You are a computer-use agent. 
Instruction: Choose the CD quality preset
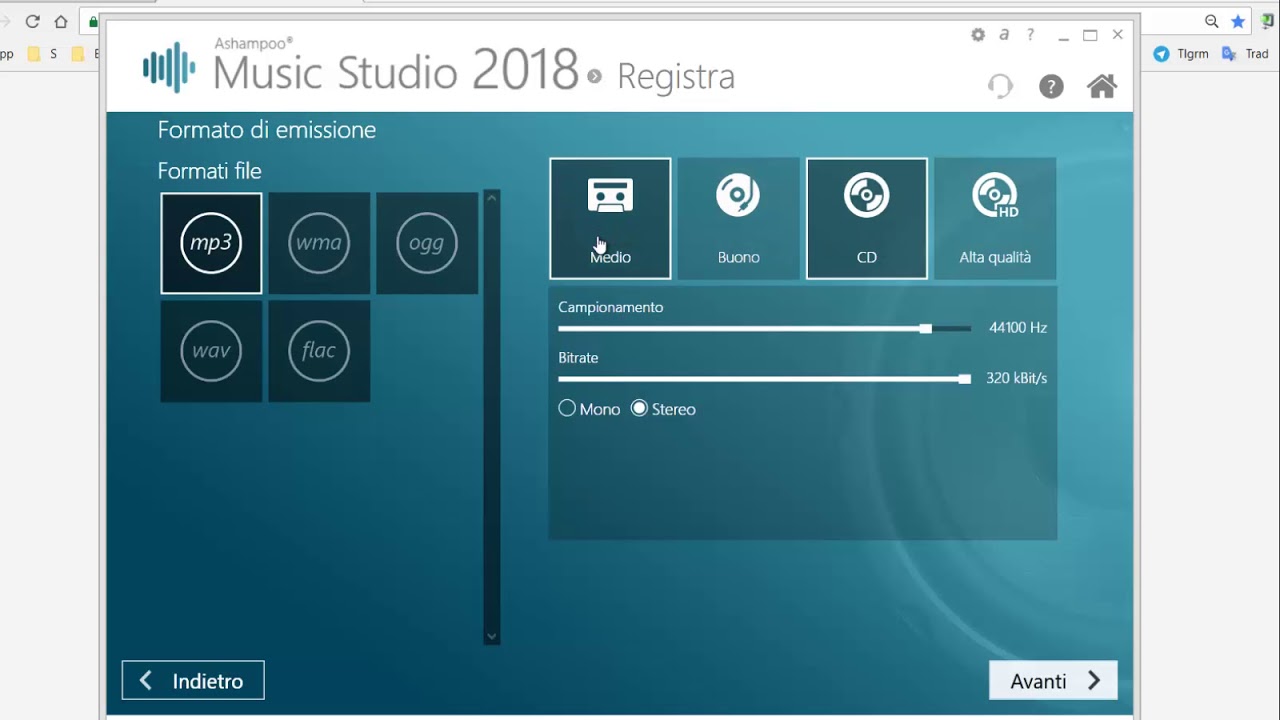[x=866, y=218]
